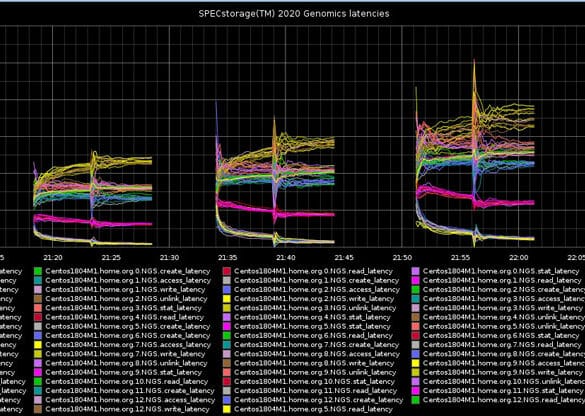Click legend label 9.NGS.write_latency

[503, 372]
